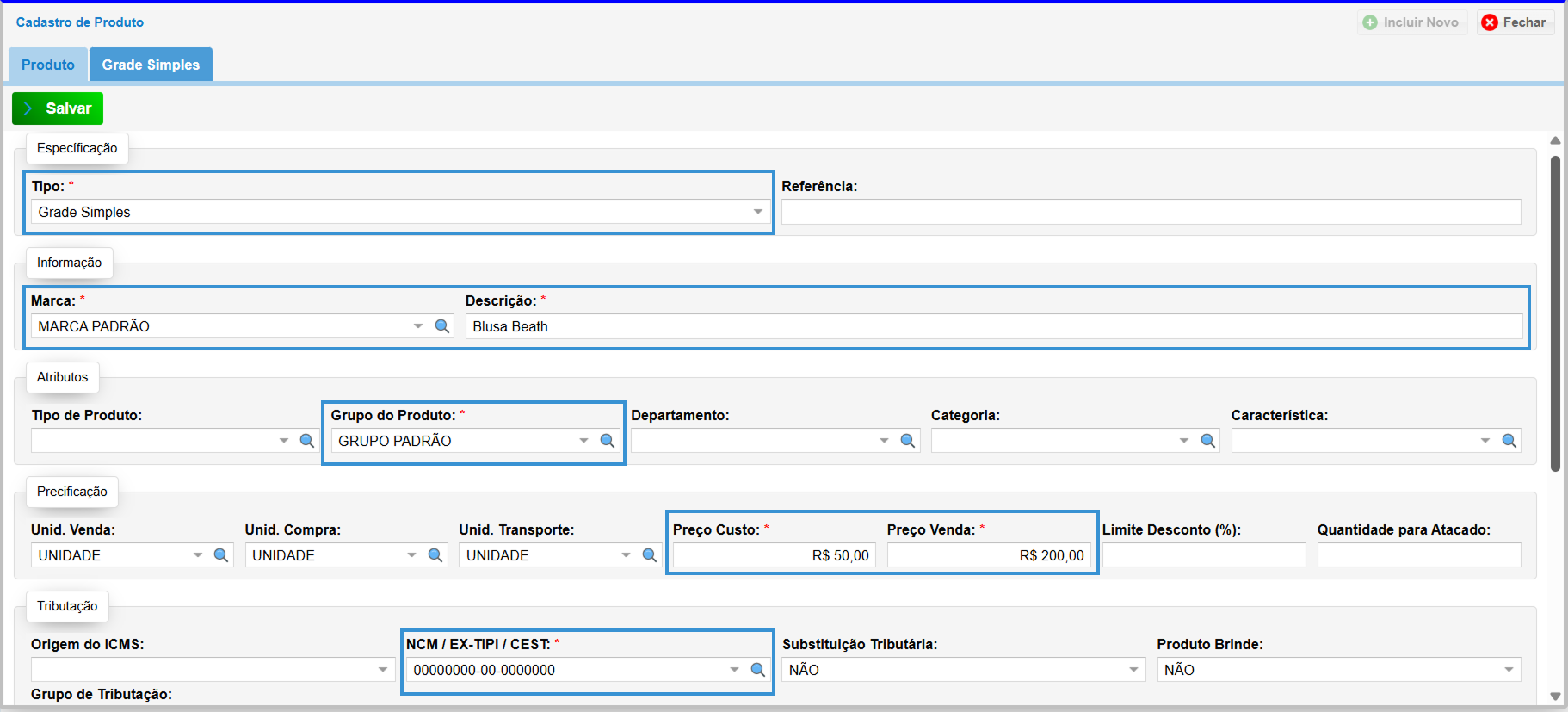Viewport: 1568px width, 712px height.
Task: Click the Fechar button
Action: point(1516,22)
